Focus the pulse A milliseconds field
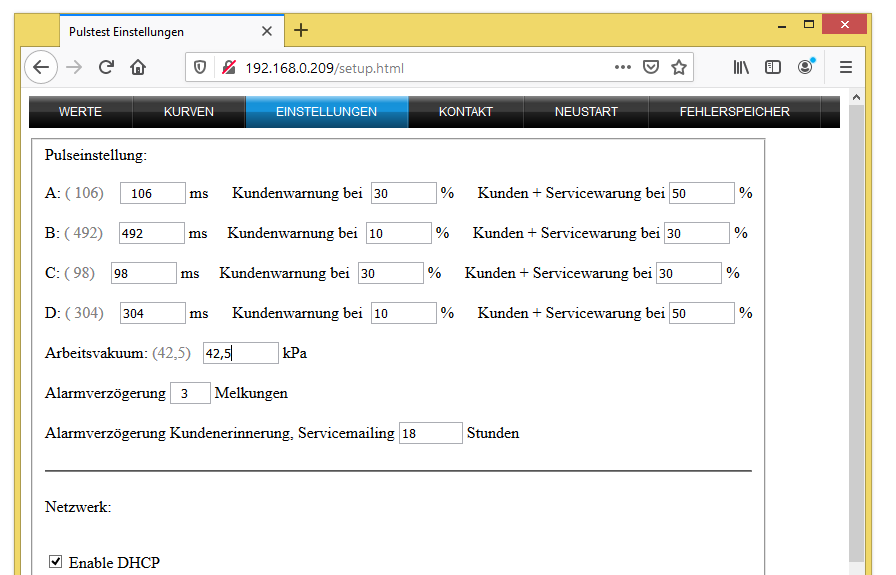Viewport: 896px width, 575px height. point(153,193)
